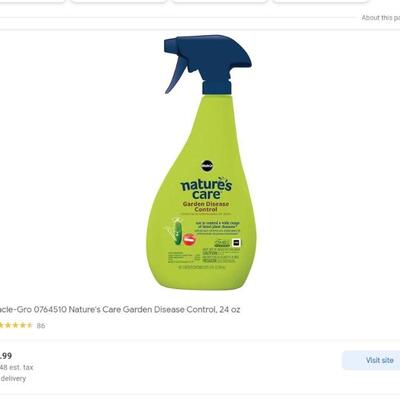This screenshot has width=400, height=400.
Task: Click the blue spray trigger nozzle
Action: click(x=207, y=64)
